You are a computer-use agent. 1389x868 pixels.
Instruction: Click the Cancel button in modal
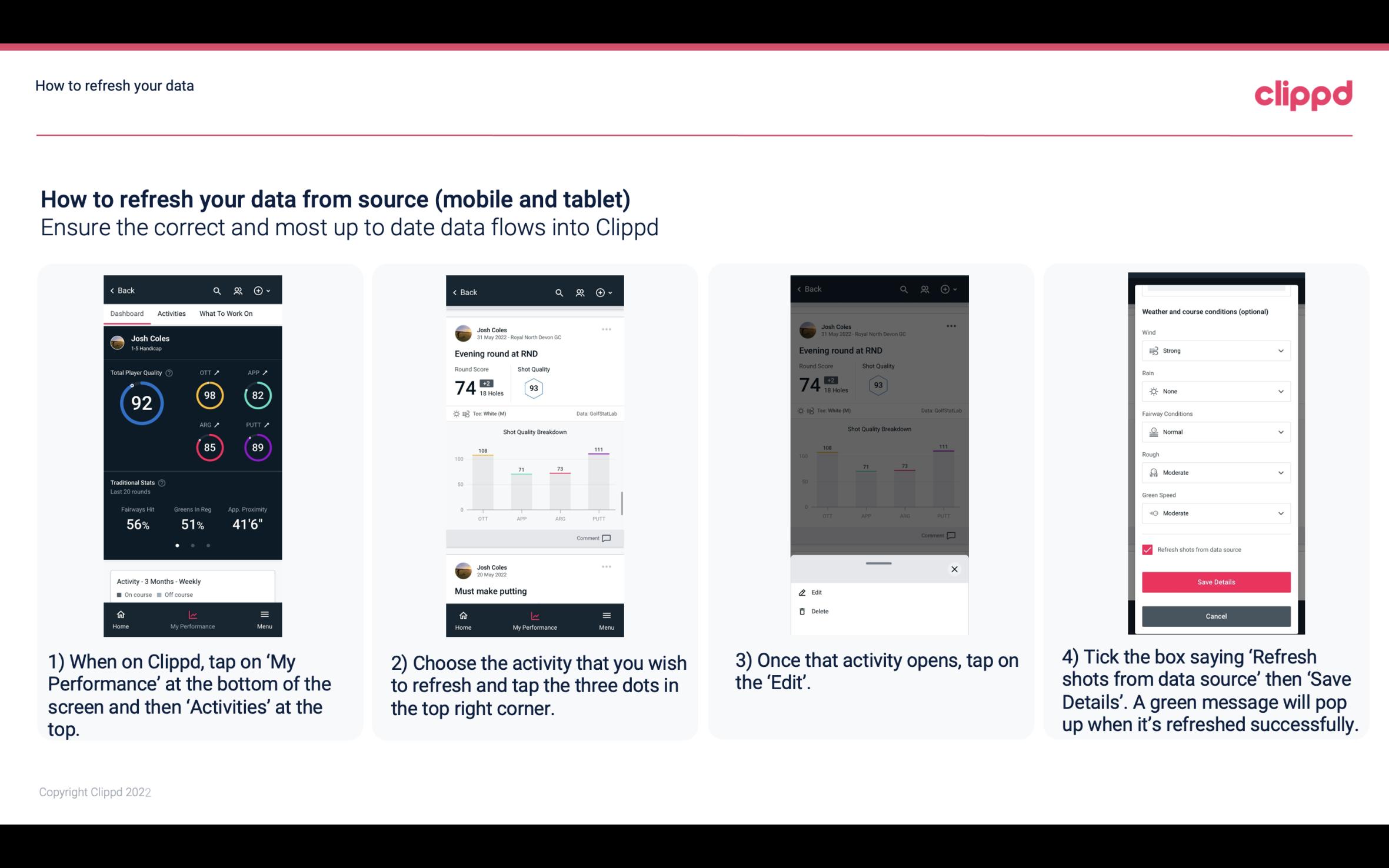(1215, 615)
